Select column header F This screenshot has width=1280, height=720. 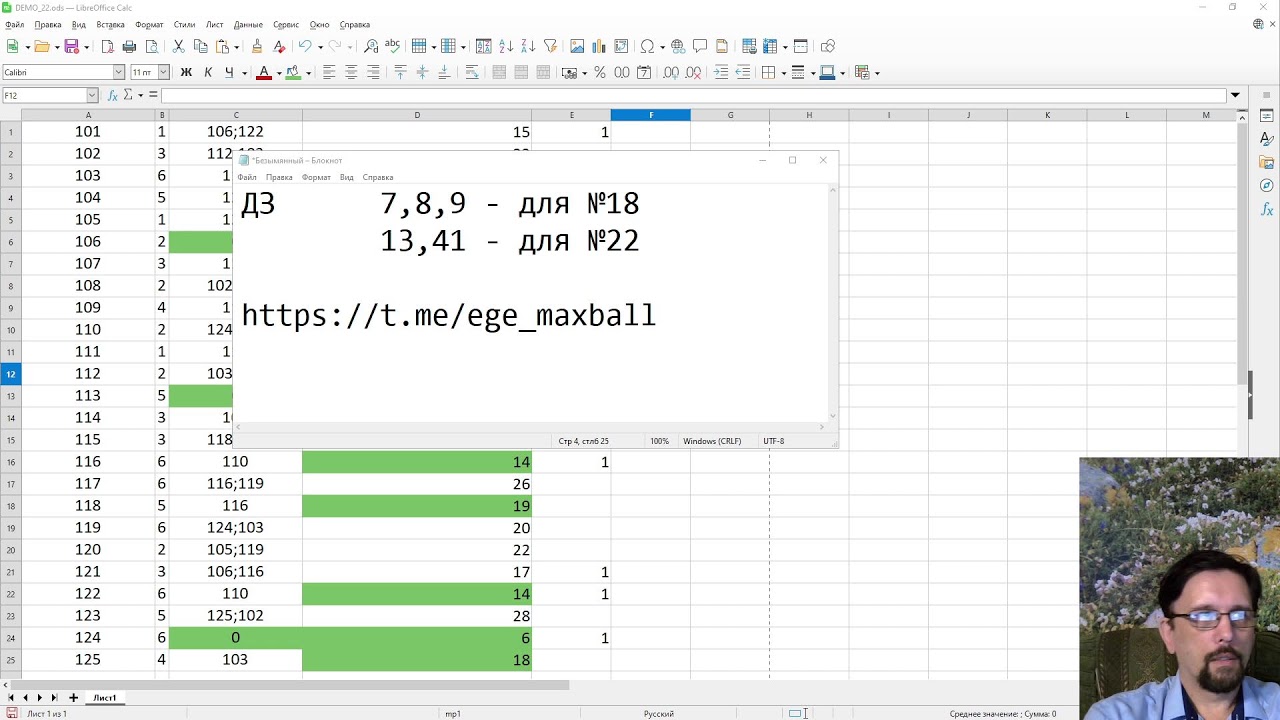pyautogui.click(x=650, y=115)
